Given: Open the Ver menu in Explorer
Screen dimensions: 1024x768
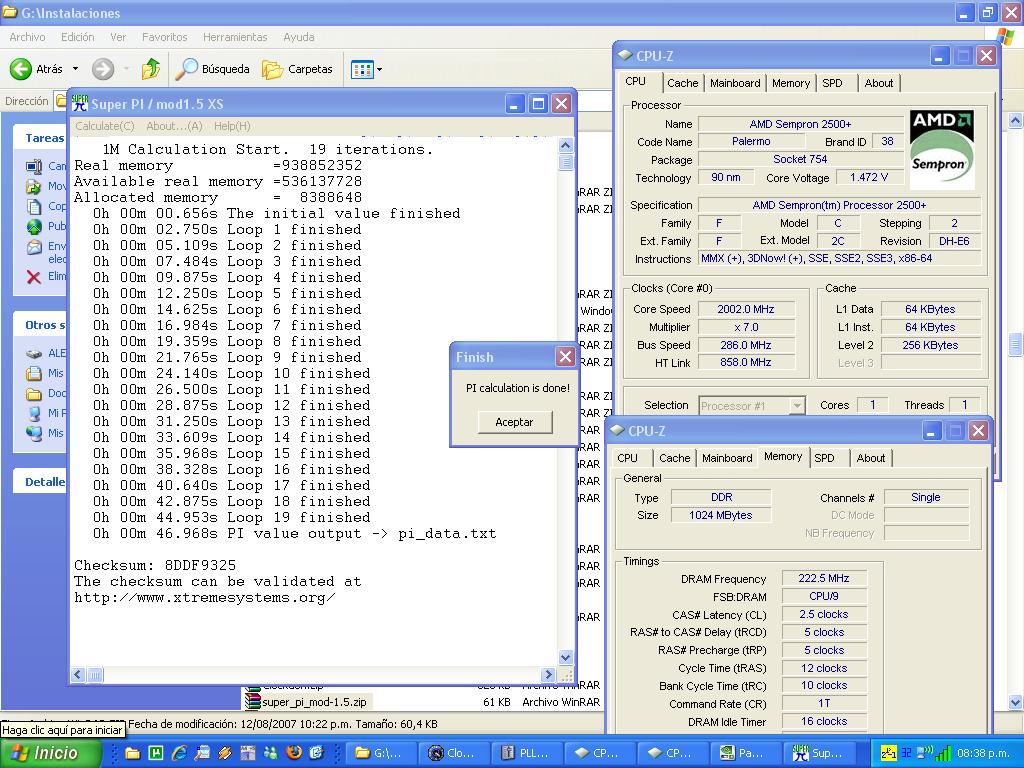Looking at the screenshot, I should pos(118,37).
